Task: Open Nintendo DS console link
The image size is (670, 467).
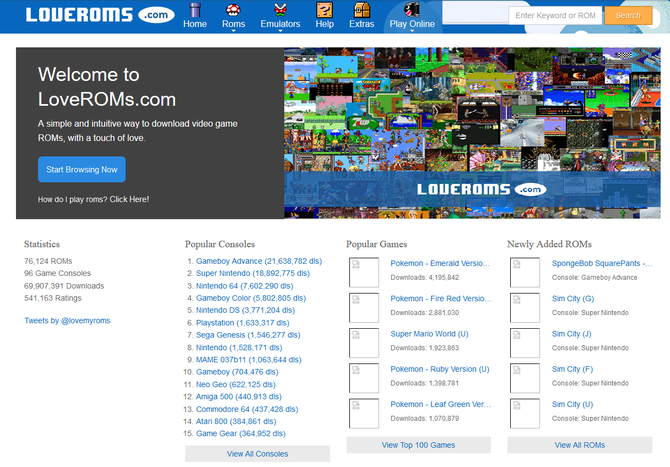Action: point(245,310)
